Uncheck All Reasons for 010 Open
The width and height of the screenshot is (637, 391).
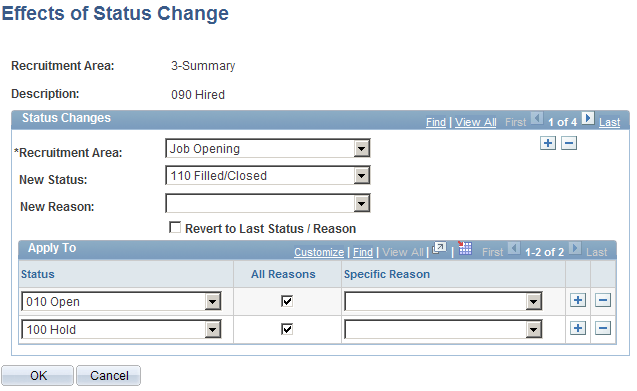[287, 301]
